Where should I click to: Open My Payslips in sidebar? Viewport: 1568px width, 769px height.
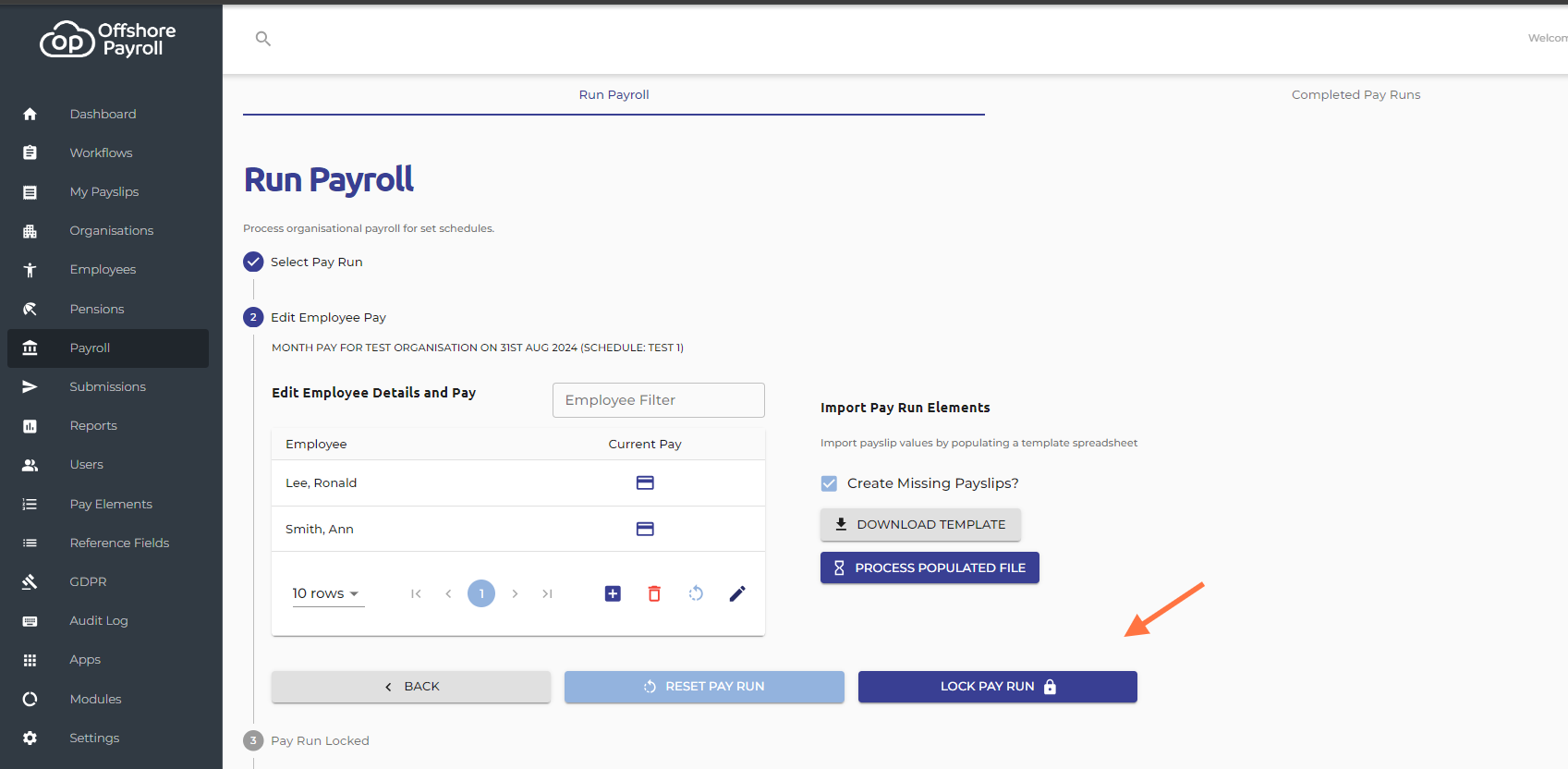(108, 191)
